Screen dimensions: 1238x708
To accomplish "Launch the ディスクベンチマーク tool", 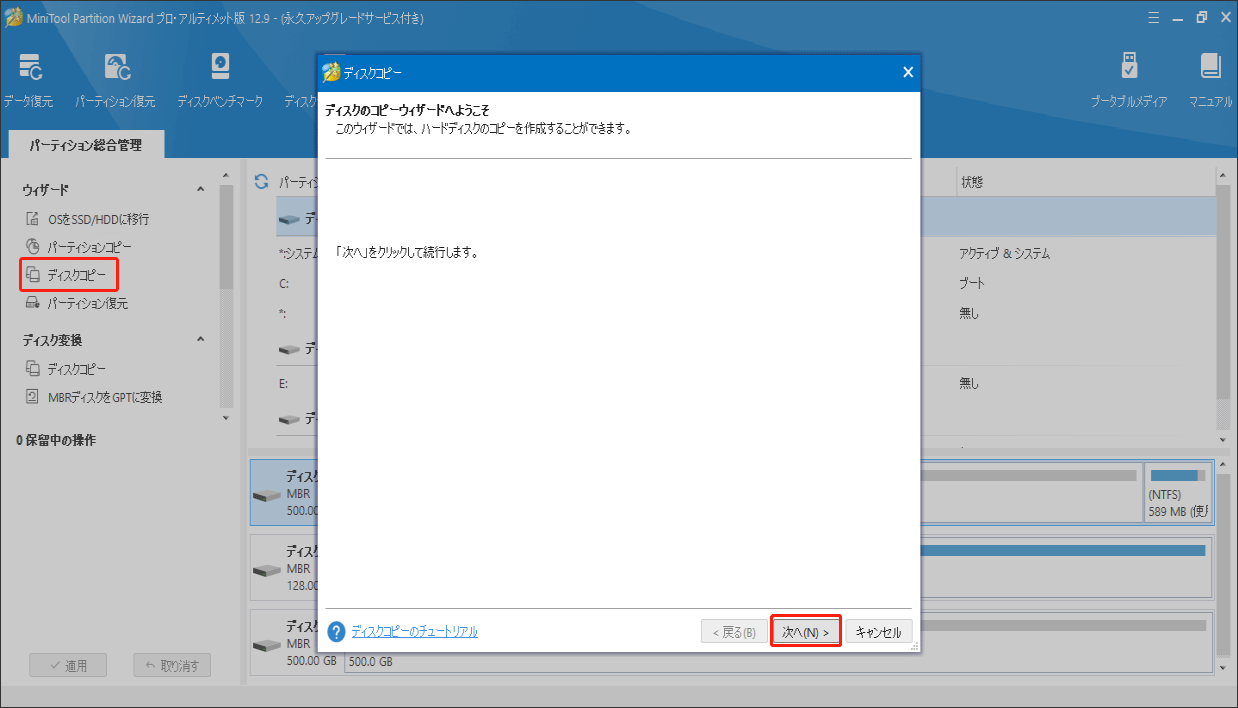I will click(x=220, y=80).
